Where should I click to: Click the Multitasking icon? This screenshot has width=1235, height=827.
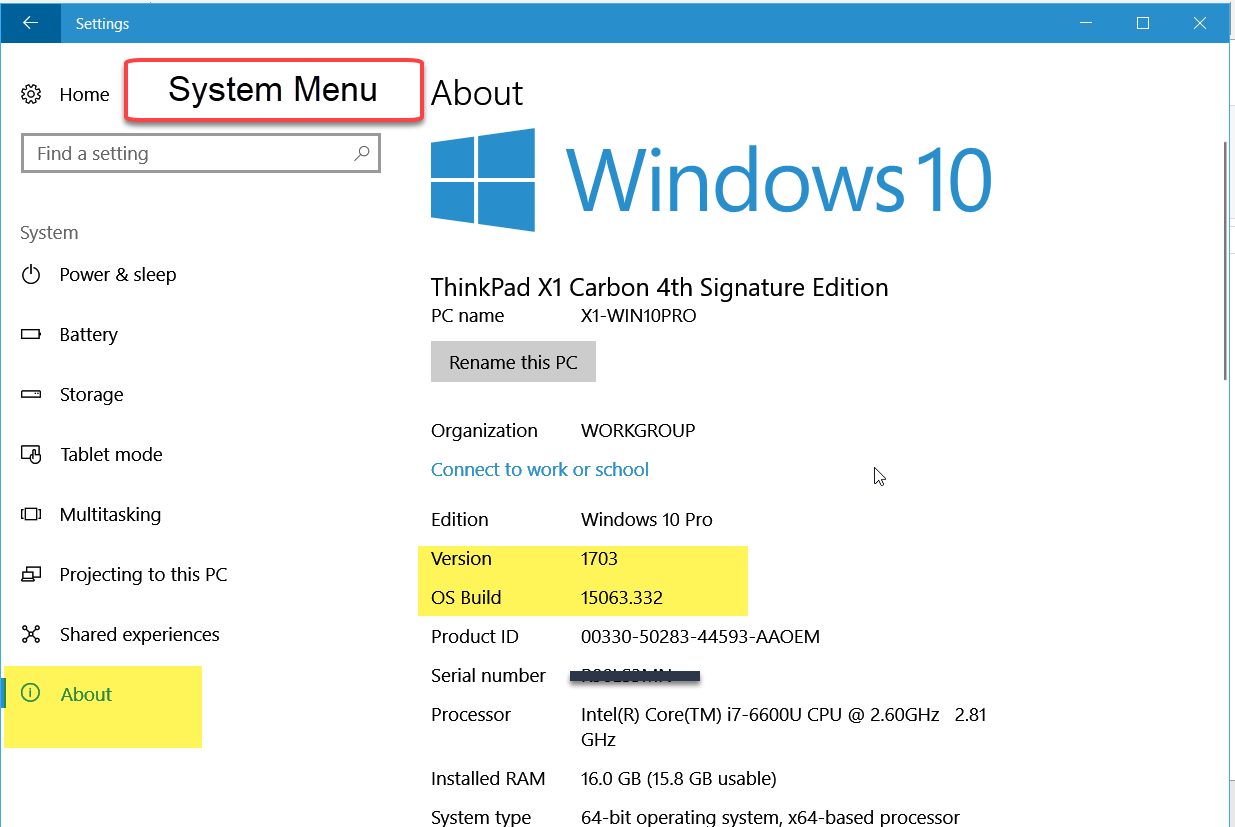(x=31, y=514)
